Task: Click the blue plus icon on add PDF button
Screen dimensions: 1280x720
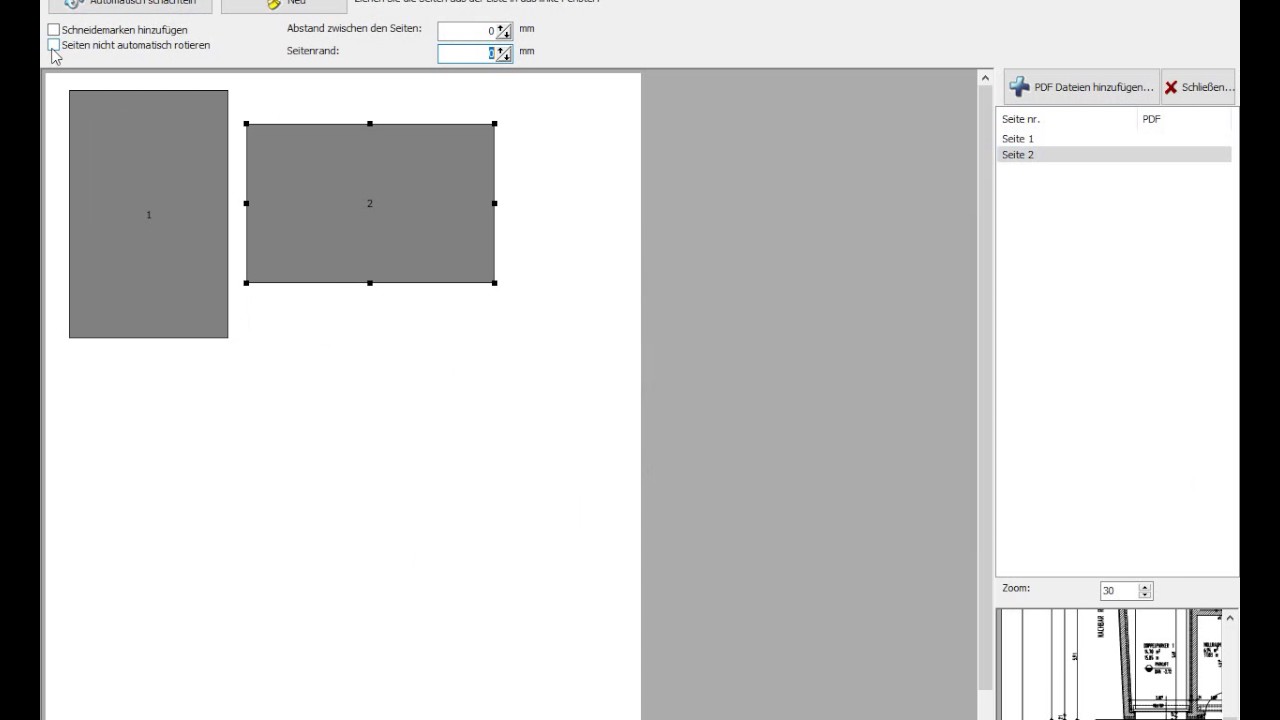Action: point(1019,87)
